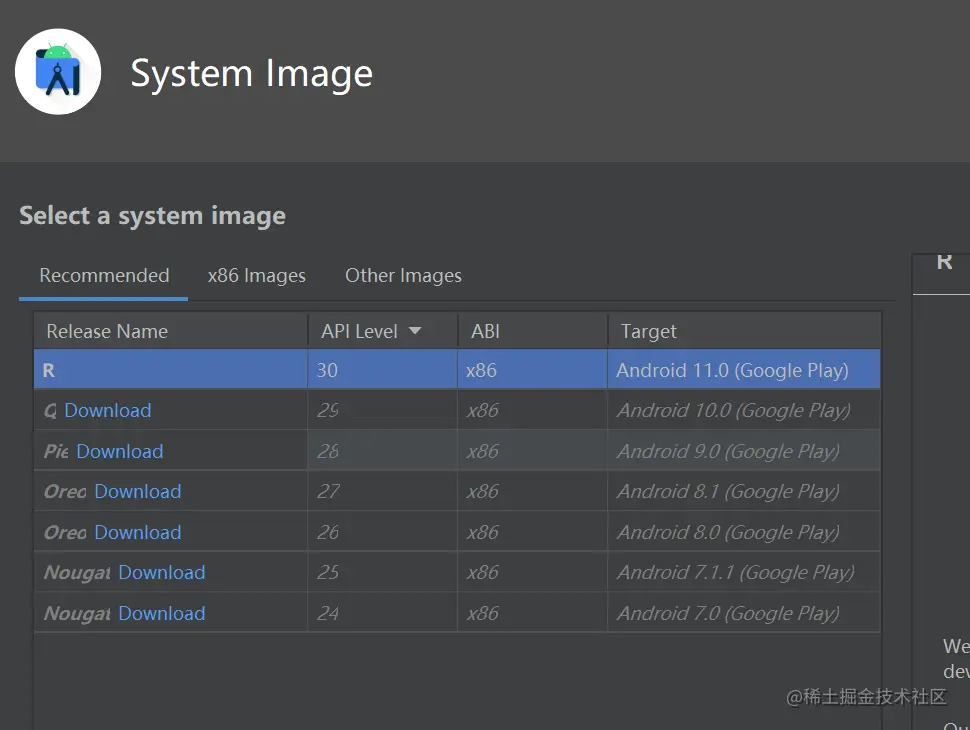Screen dimensions: 970x730
Task: Select the Android 7.1.1 (Google Play) row
Action: (735, 573)
